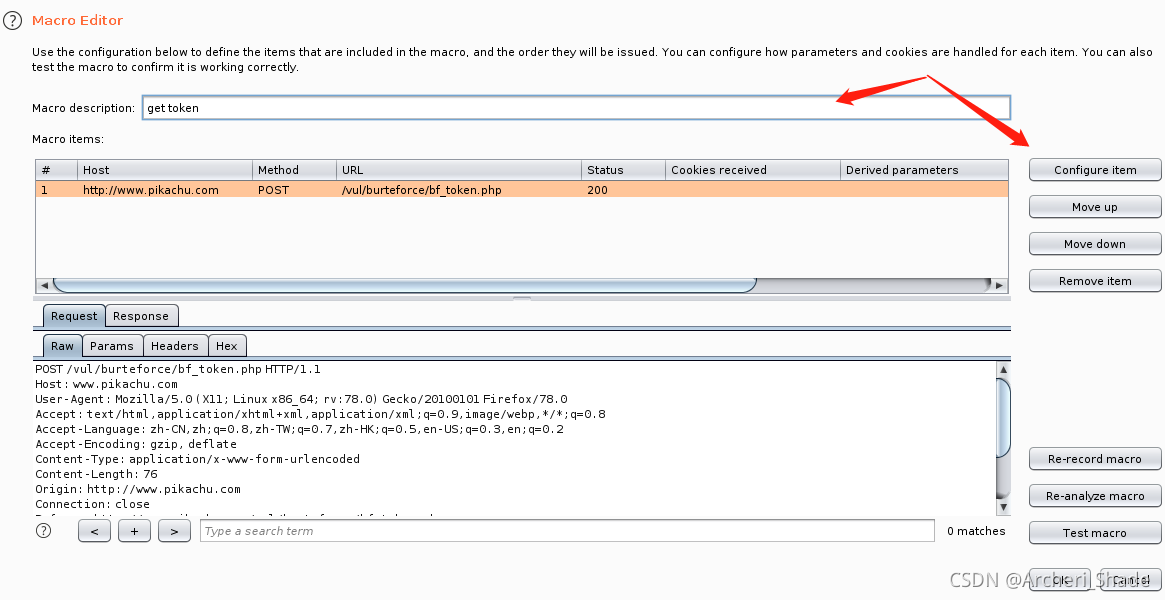Click the table's right scroll arrow

999,285
